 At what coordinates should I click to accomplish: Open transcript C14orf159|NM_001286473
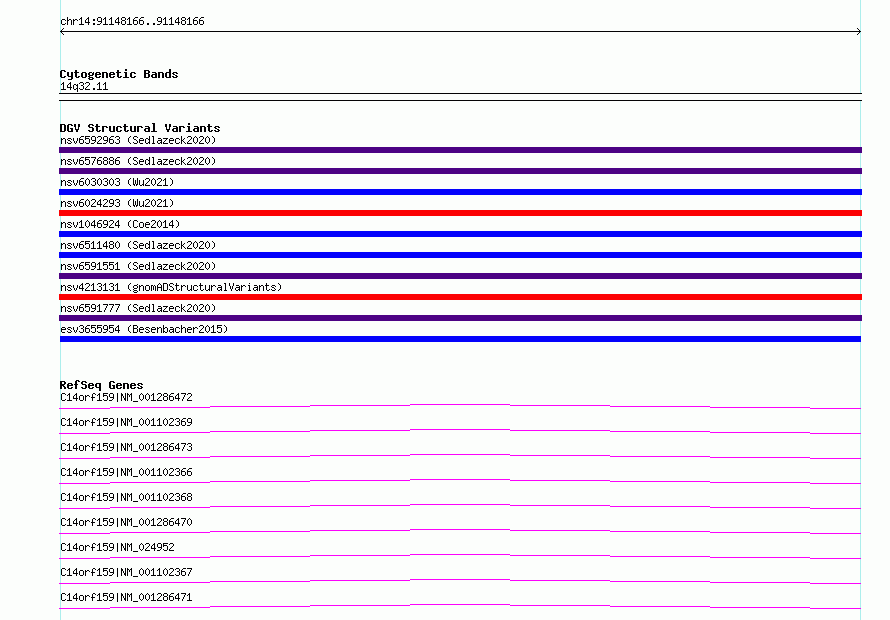click(x=126, y=447)
